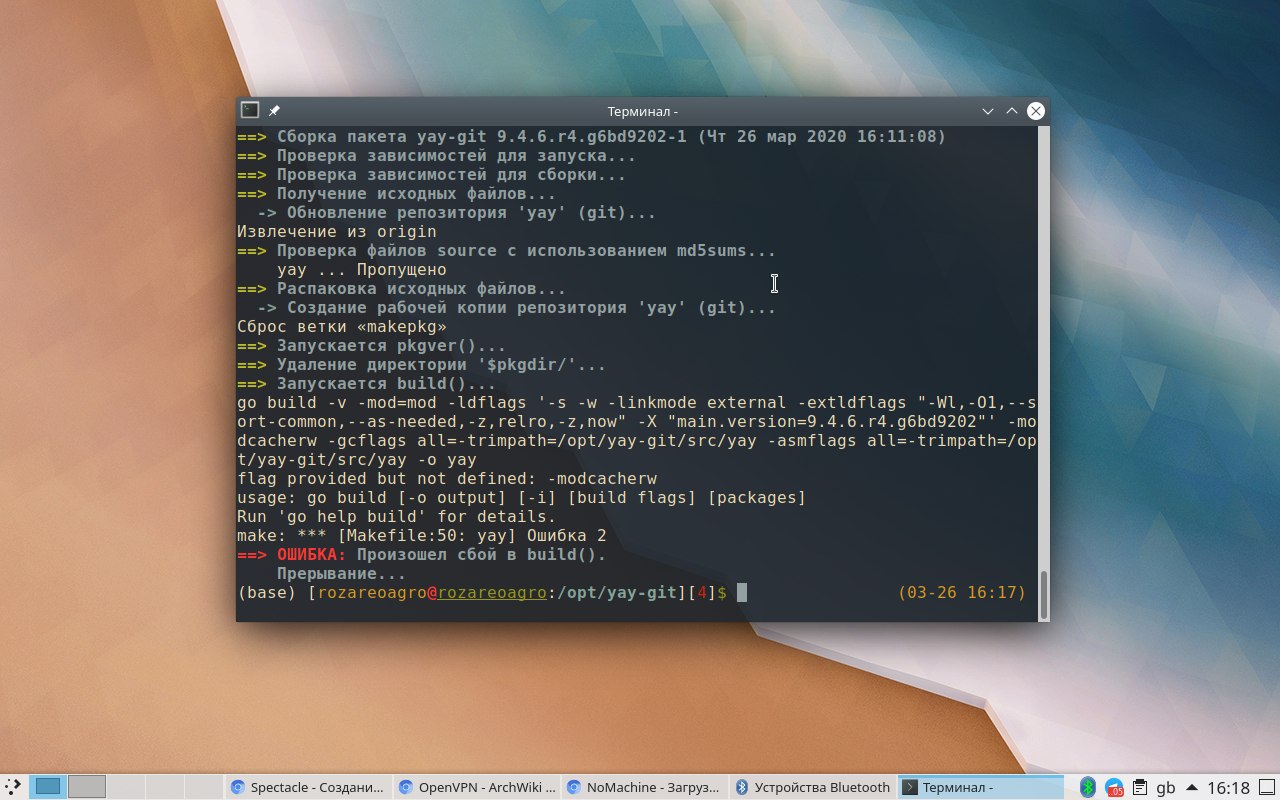1280x800 pixels.
Task: Maximize the Терминал window
Action: [1012, 111]
